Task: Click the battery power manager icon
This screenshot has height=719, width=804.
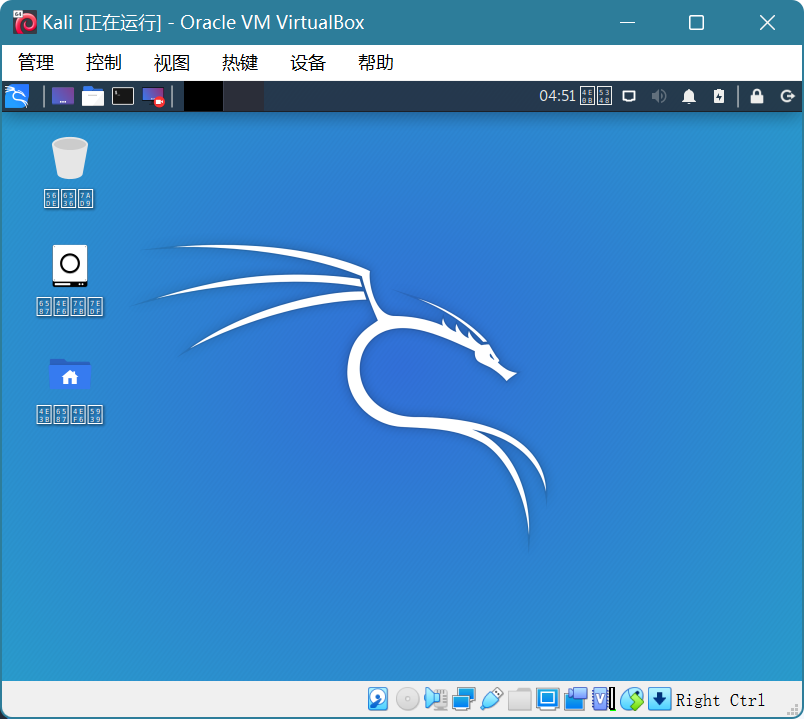Action: coord(719,96)
